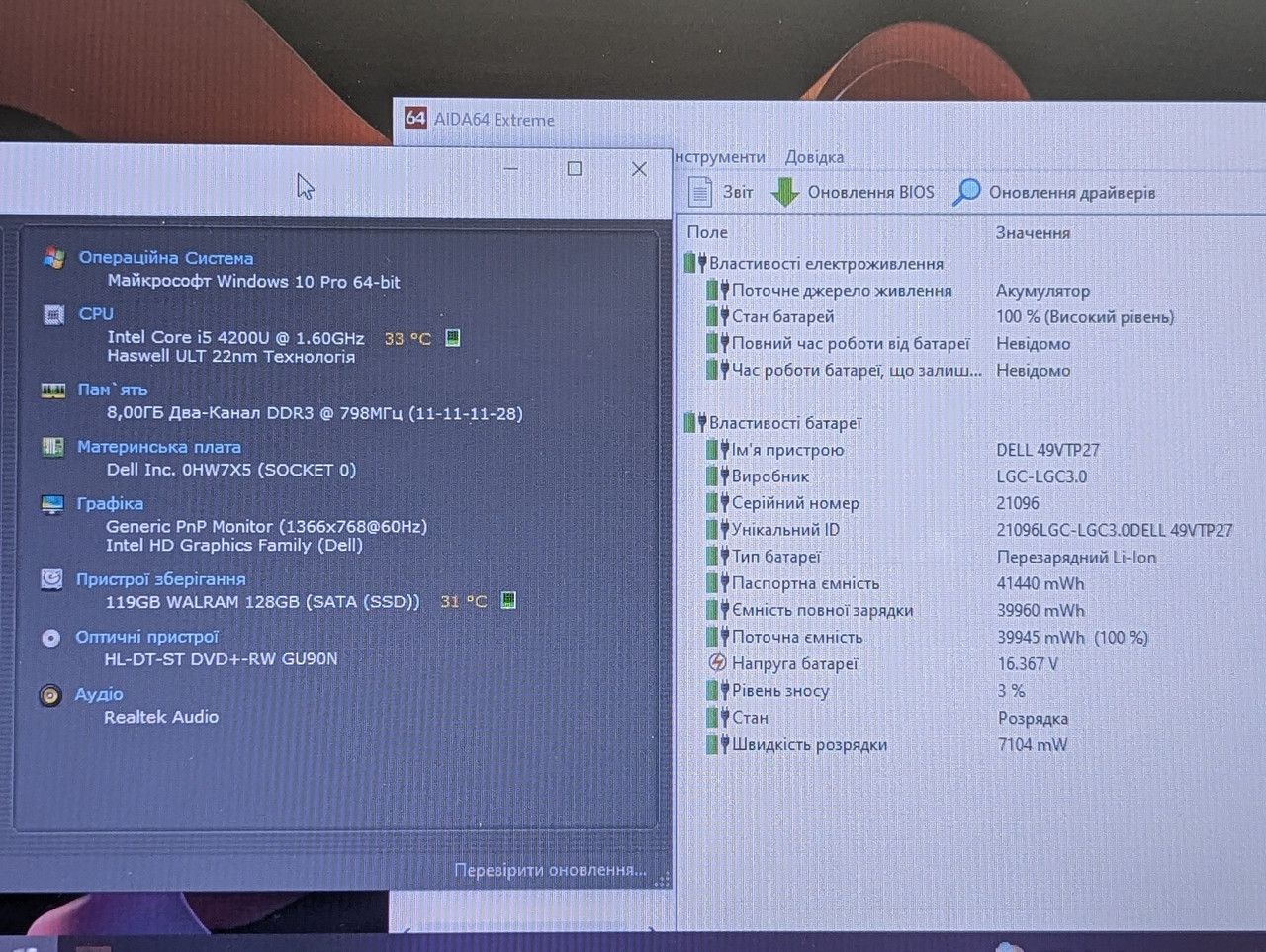1266x952 pixels.
Task: Click the green CPU temperature indicator icon
Action: tap(452, 338)
